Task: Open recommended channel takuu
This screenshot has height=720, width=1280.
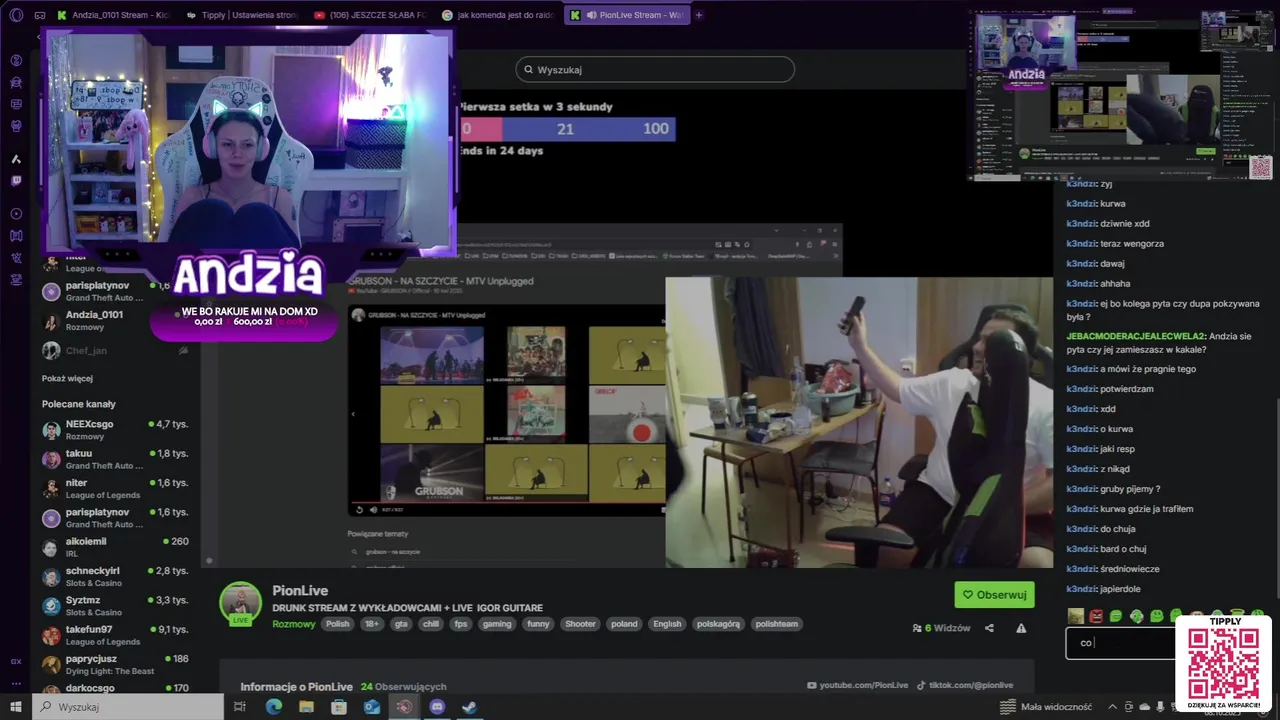Action: (116, 459)
